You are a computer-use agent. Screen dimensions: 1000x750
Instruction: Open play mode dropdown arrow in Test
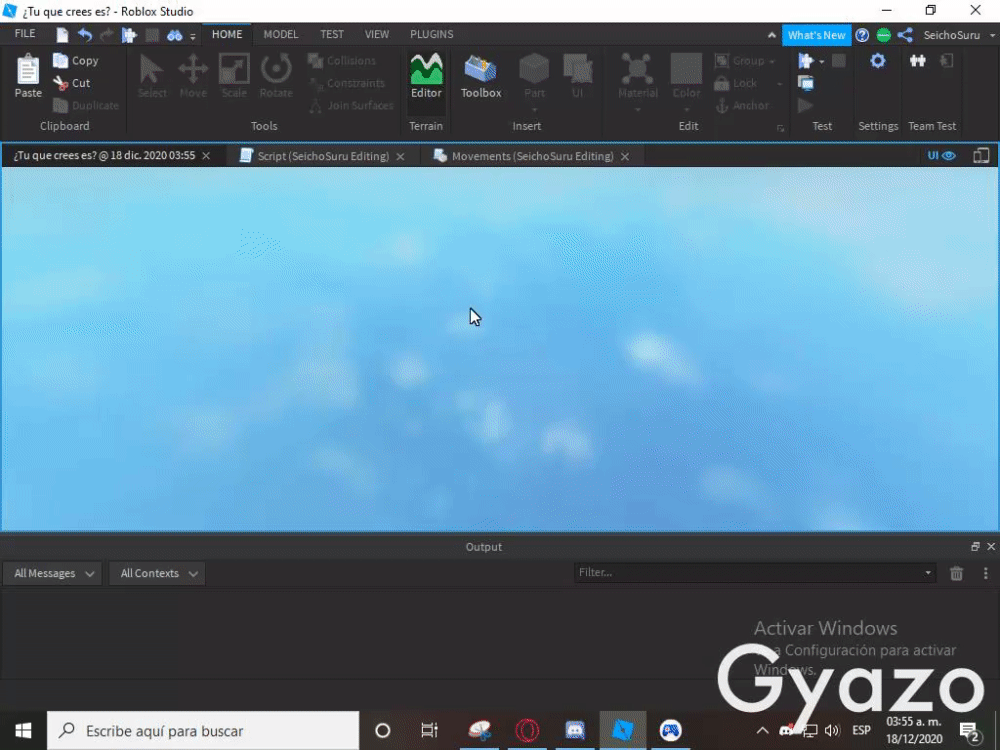click(x=821, y=61)
